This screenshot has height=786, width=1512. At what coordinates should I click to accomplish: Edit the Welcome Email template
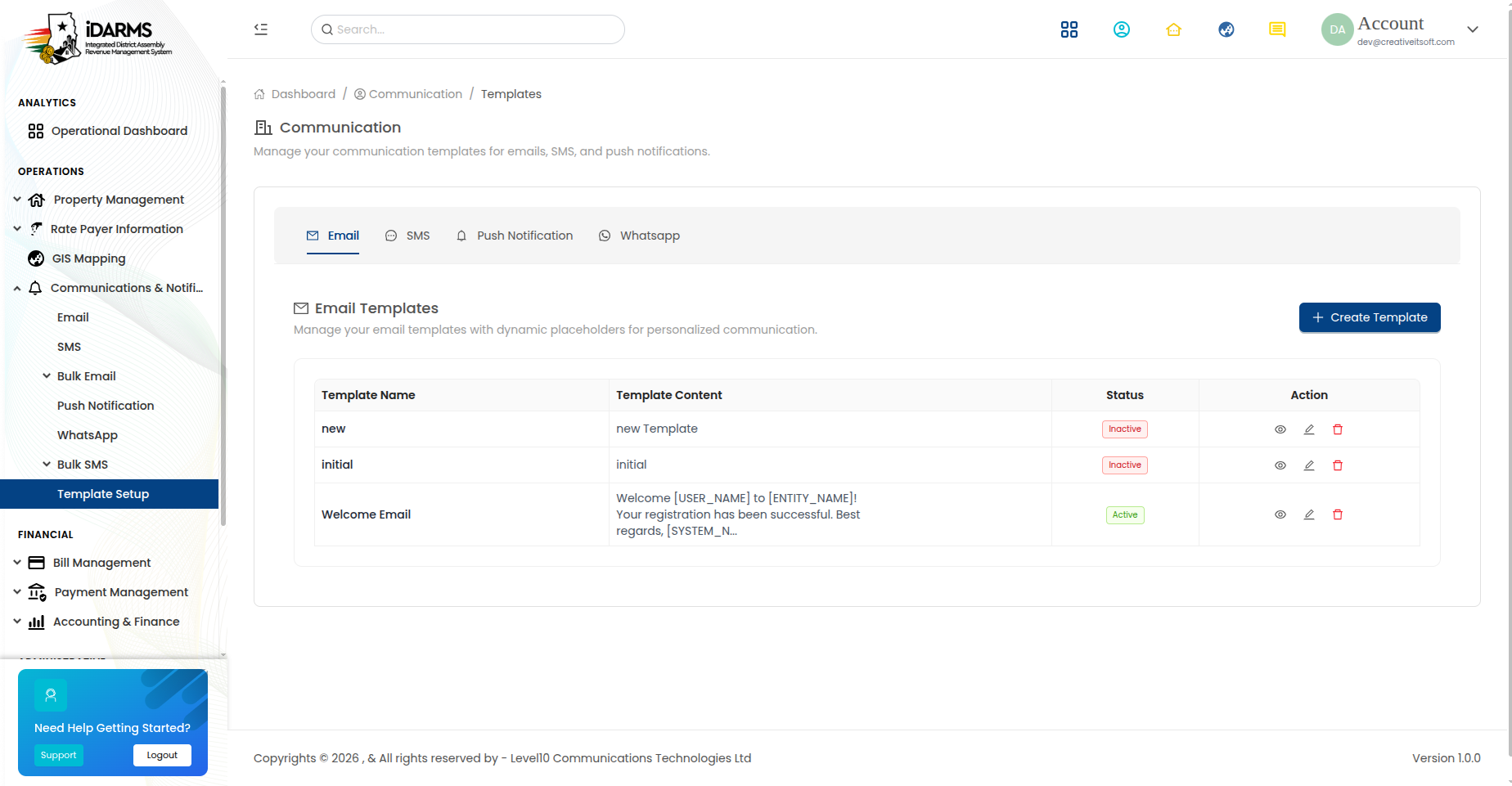point(1309,514)
